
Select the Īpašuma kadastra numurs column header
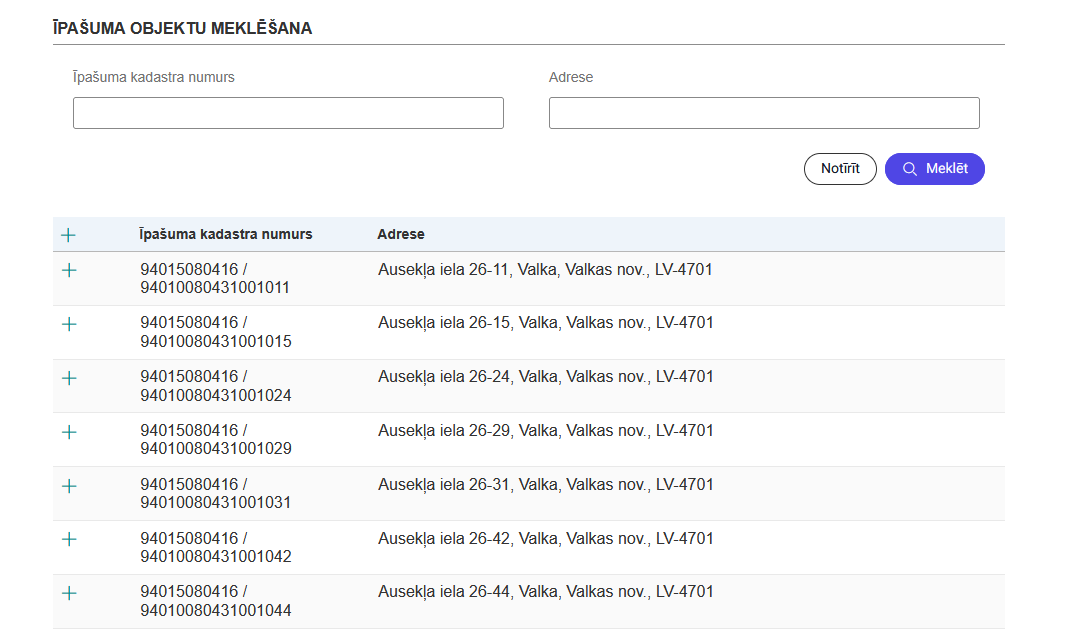tap(226, 234)
